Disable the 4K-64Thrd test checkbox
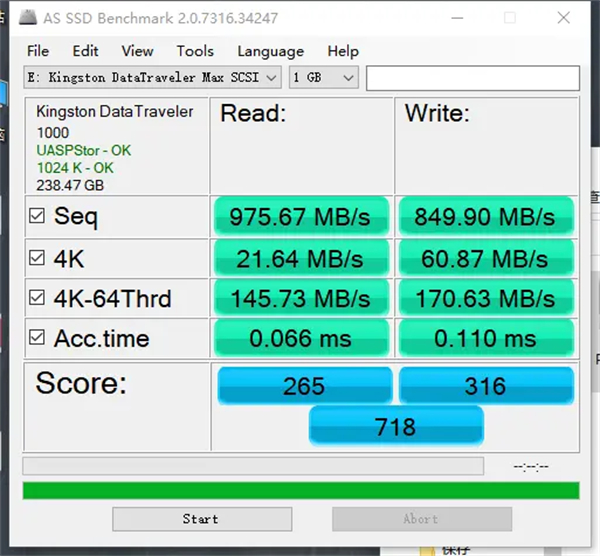Viewport: 600px width, 556px height. [37, 297]
